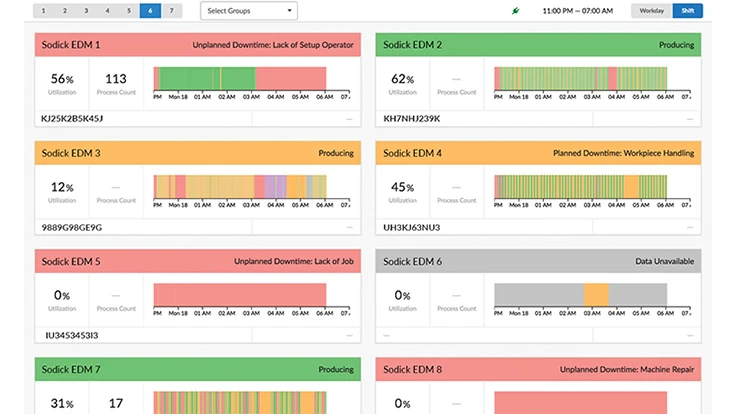The image size is (736, 414).
Task: Click the green segment in EDM 1 timeline
Action: pos(204,80)
